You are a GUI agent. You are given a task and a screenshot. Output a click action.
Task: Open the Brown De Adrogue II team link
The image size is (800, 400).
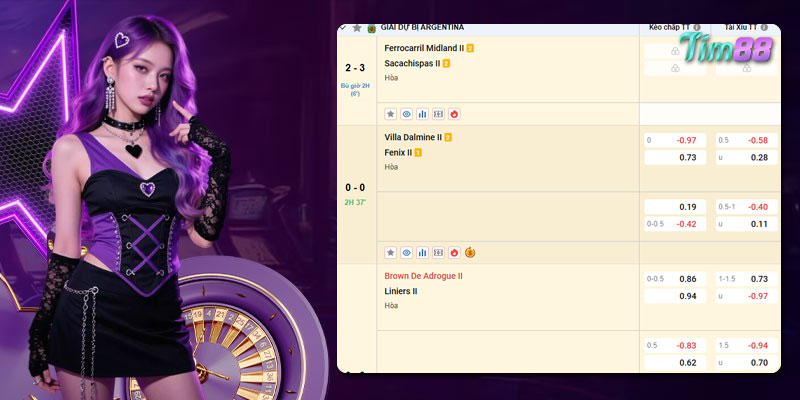(x=423, y=276)
